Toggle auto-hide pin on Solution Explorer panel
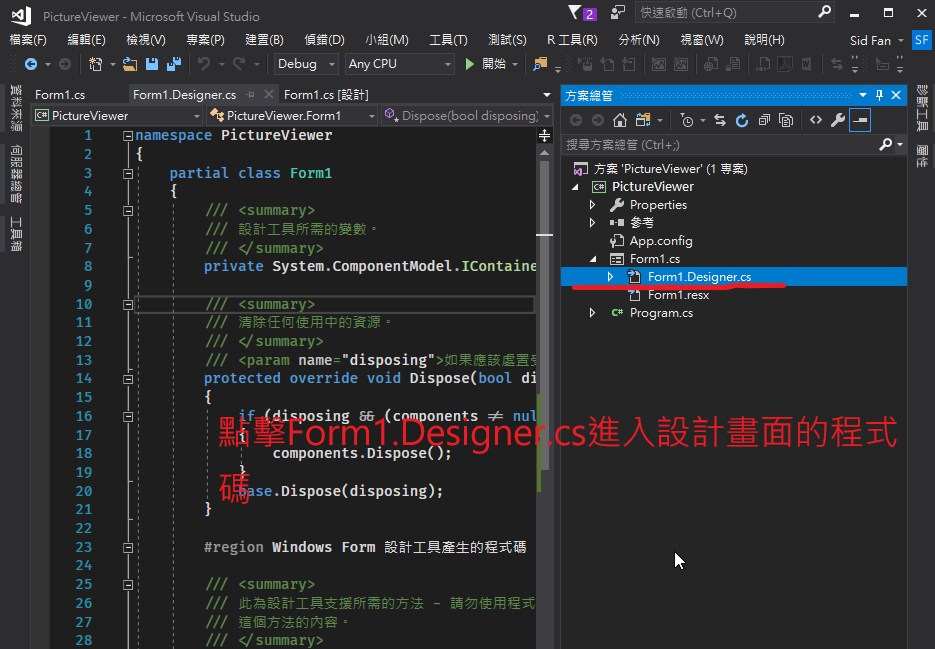935x649 pixels. coord(879,95)
